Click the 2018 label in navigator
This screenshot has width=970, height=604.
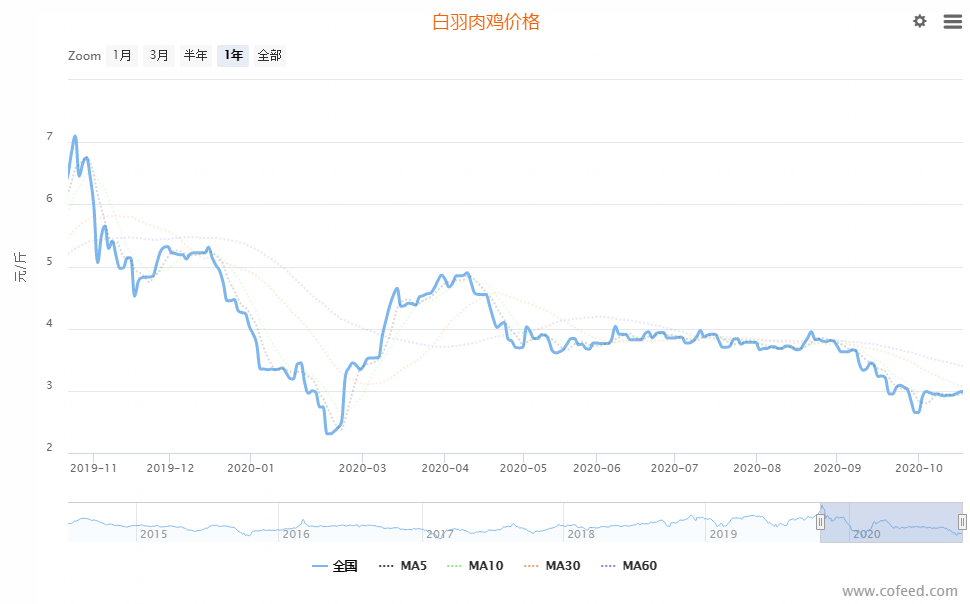[582, 534]
